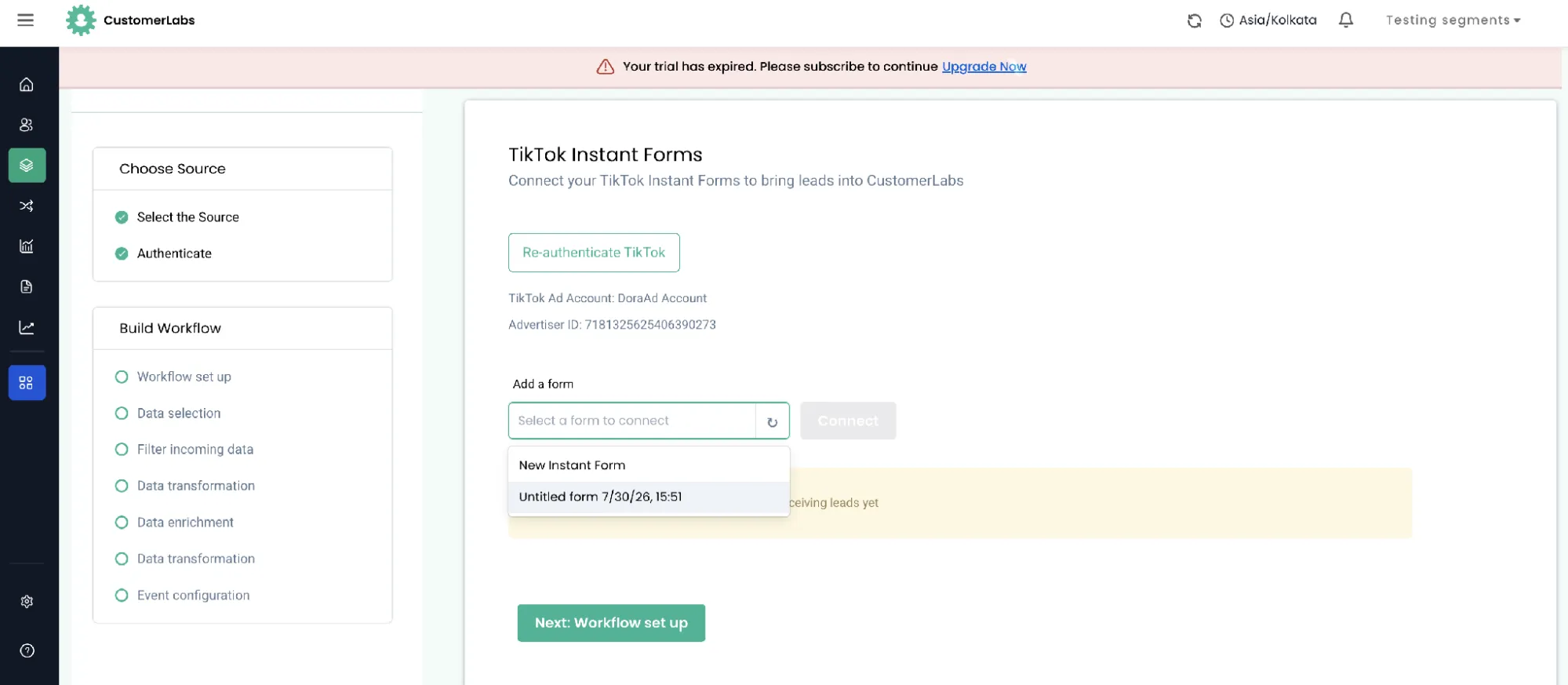This screenshot has height=685, width=1568.
Task: Click the Add a form label
Action: (543, 384)
